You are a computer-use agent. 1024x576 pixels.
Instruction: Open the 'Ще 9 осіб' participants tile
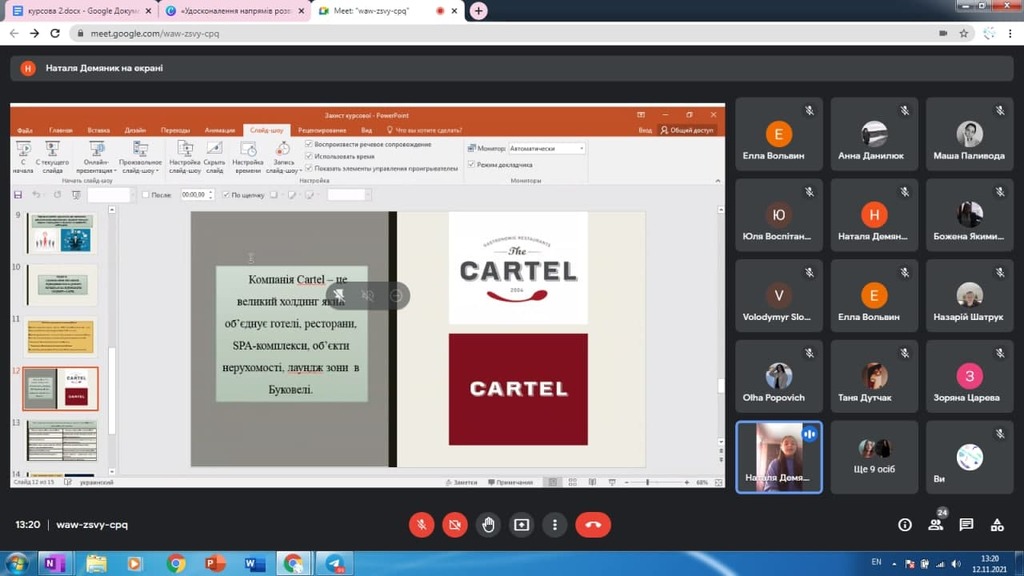pos(874,457)
